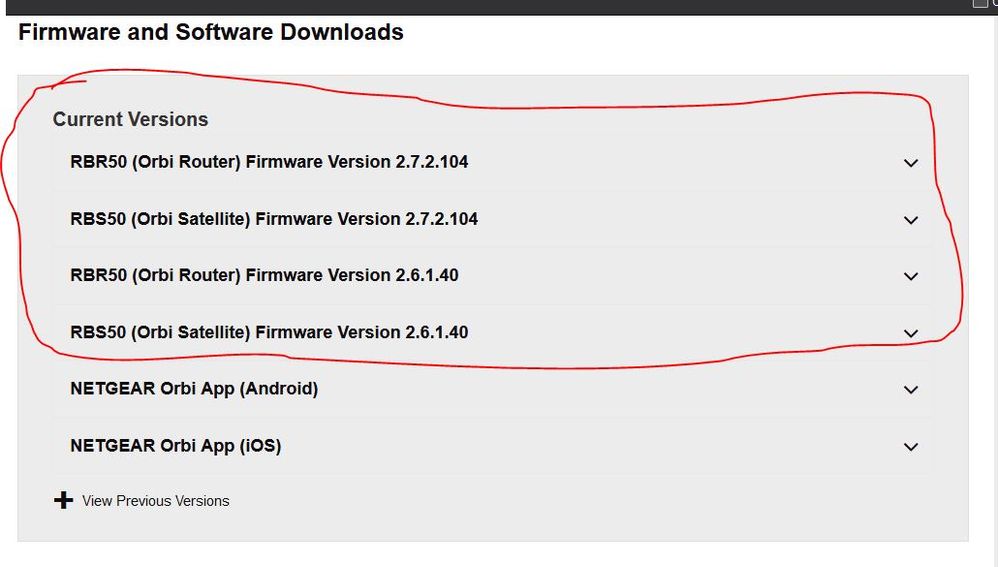
Task: Select RBS50 Orbi Satellite Firmware 2.7.2.104 title
Action: 274,219
